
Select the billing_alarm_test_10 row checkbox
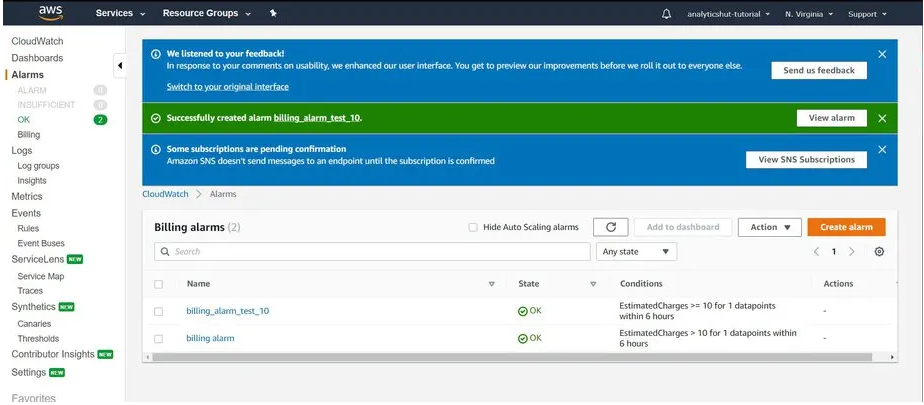point(159,311)
